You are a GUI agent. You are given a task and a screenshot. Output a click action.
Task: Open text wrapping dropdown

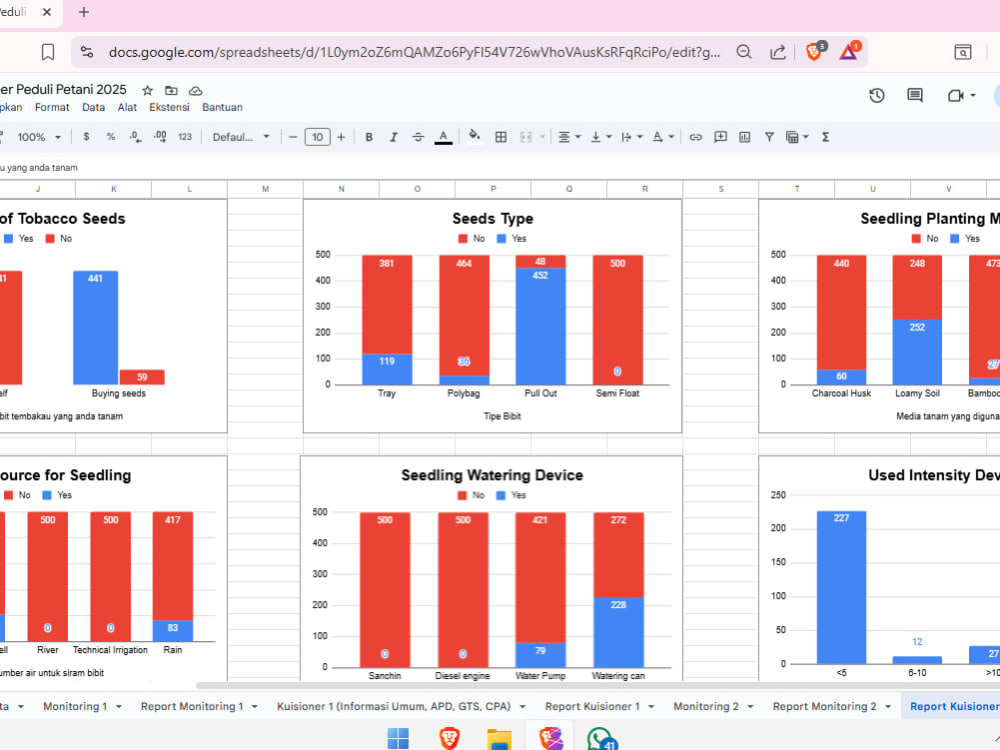[631, 137]
